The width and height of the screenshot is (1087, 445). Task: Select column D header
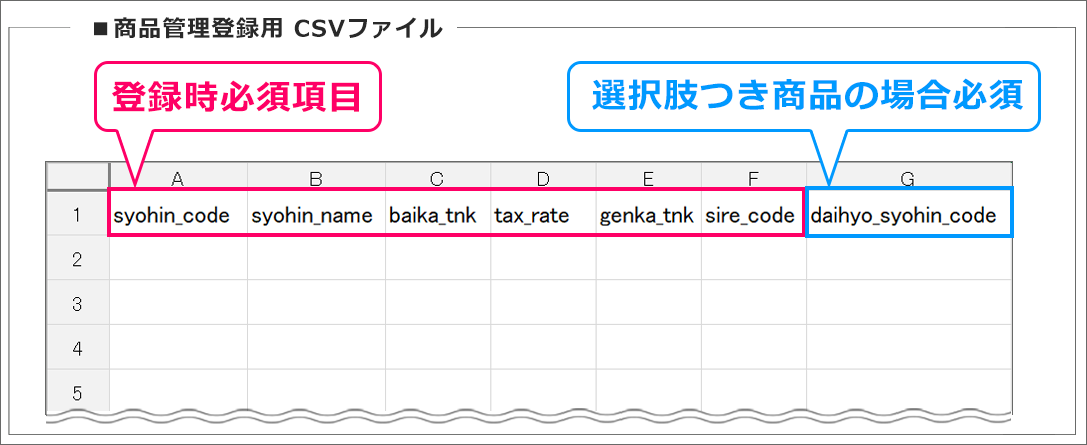tap(543, 178)
